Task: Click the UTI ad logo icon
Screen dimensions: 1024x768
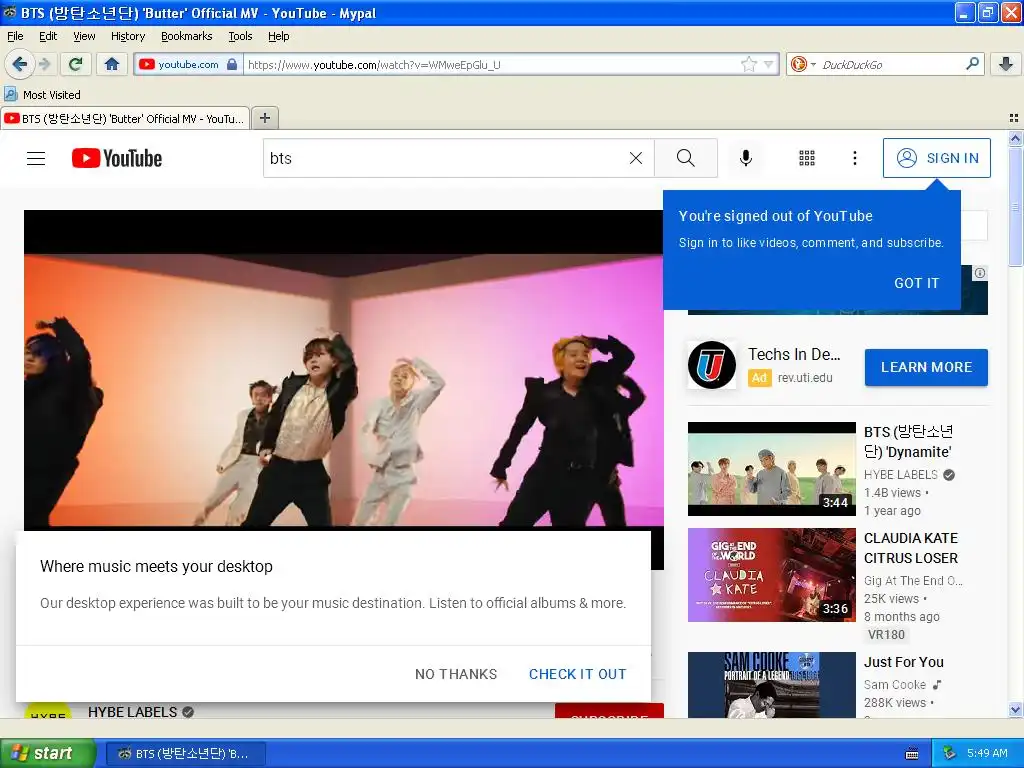Action: (x=712, y=365)
